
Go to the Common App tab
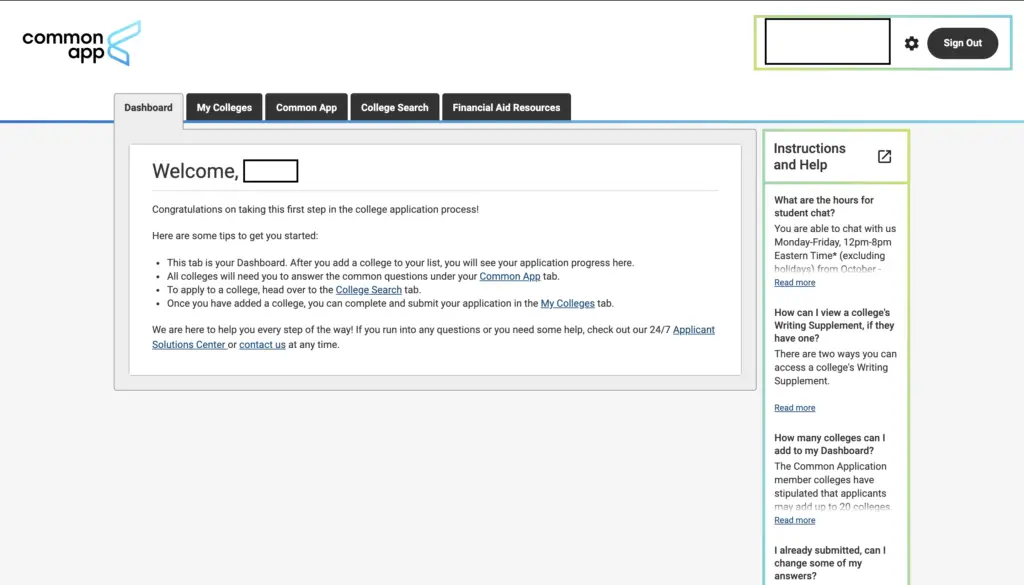click(306, 108)
